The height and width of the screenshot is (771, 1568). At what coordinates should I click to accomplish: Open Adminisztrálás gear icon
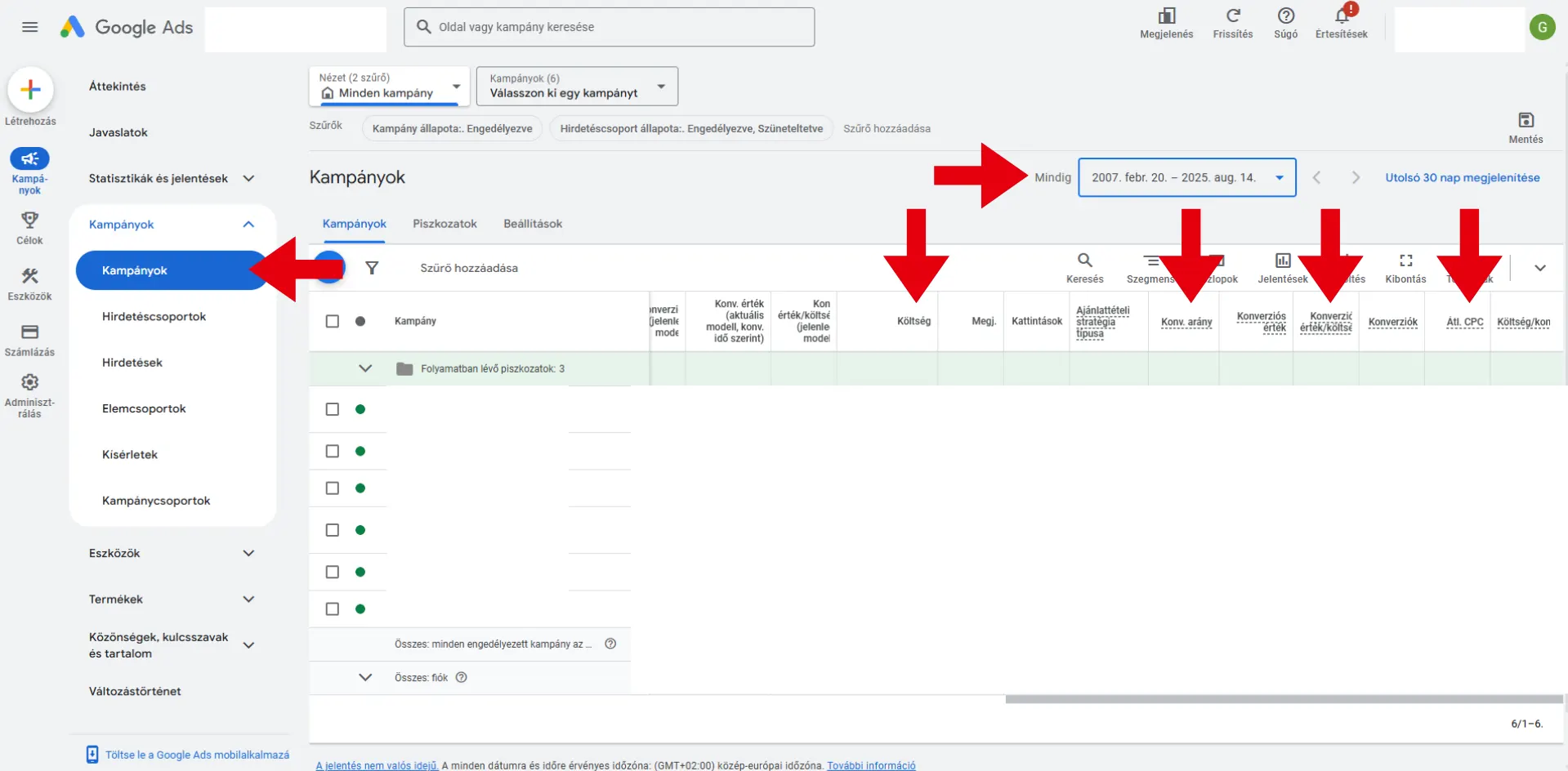29,382
